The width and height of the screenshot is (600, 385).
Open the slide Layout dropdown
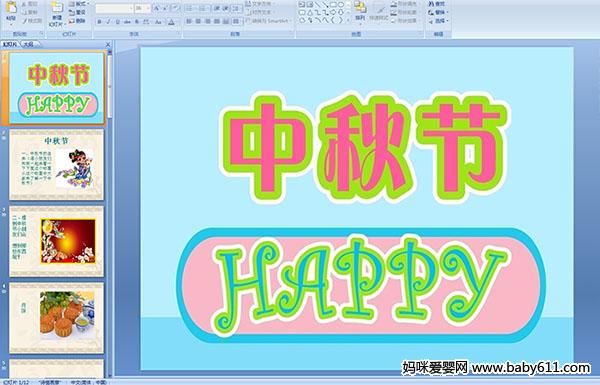pos(78,4)
